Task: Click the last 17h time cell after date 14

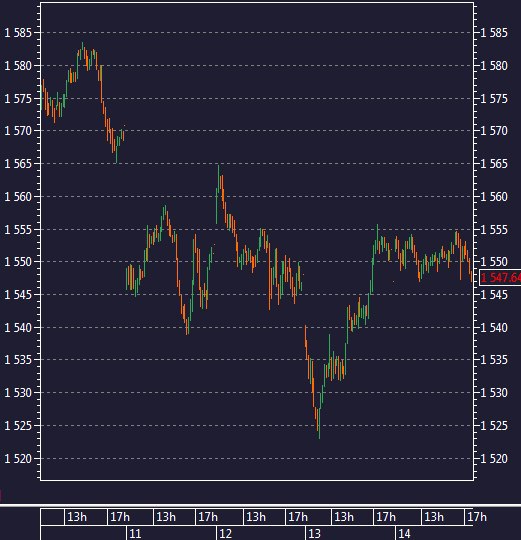Action: tap(477, 517)
